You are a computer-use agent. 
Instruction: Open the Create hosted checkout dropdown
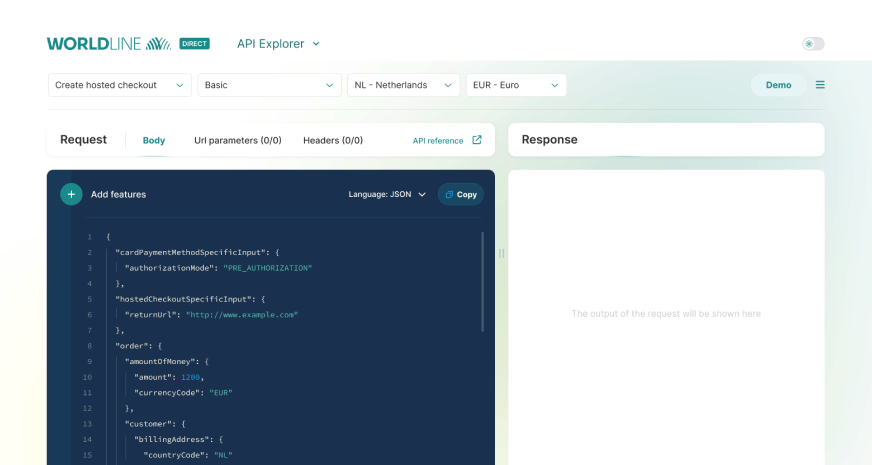(119, 85)
